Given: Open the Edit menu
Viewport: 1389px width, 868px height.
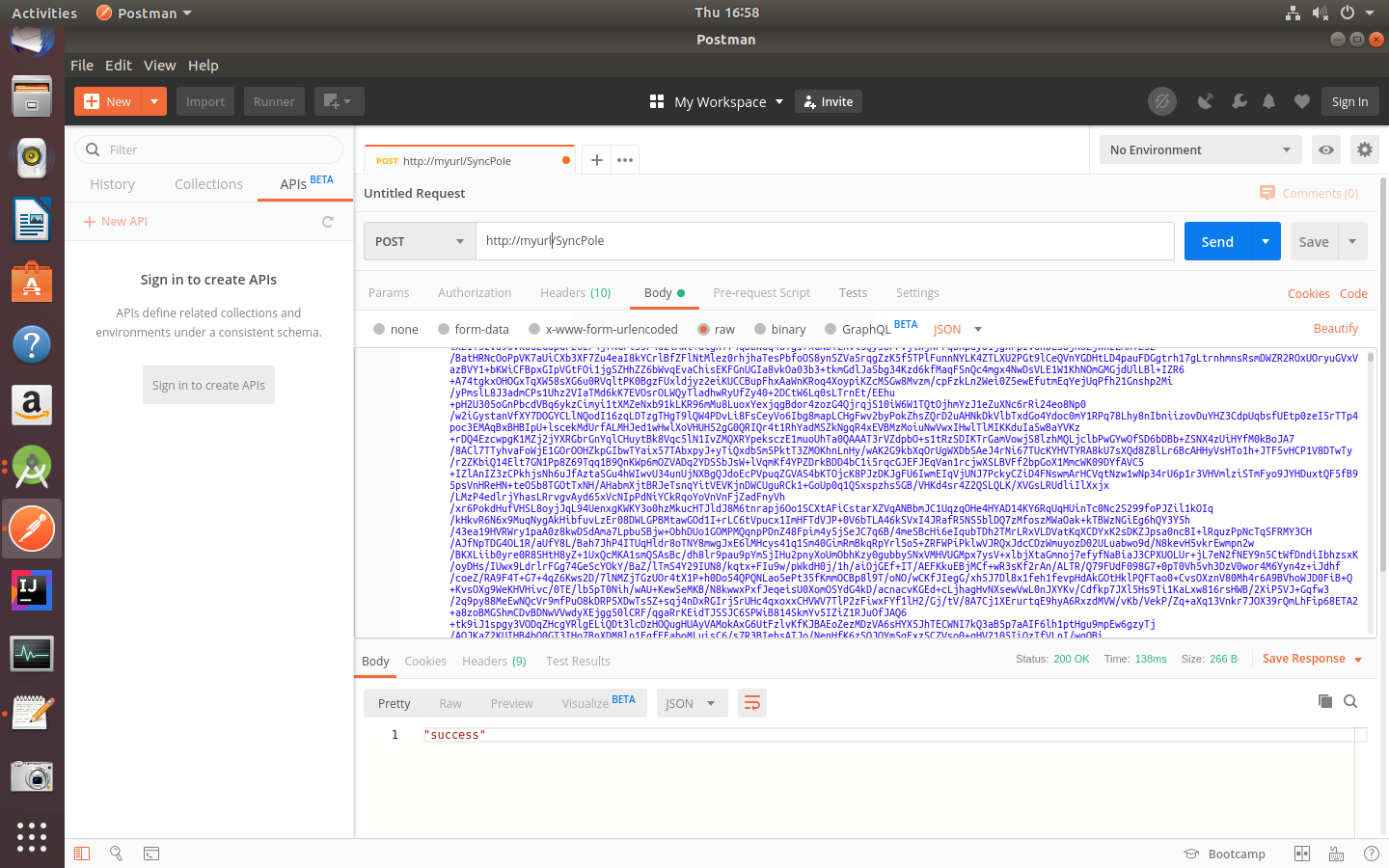Looking at the screenshot, I should coord(119,65).
